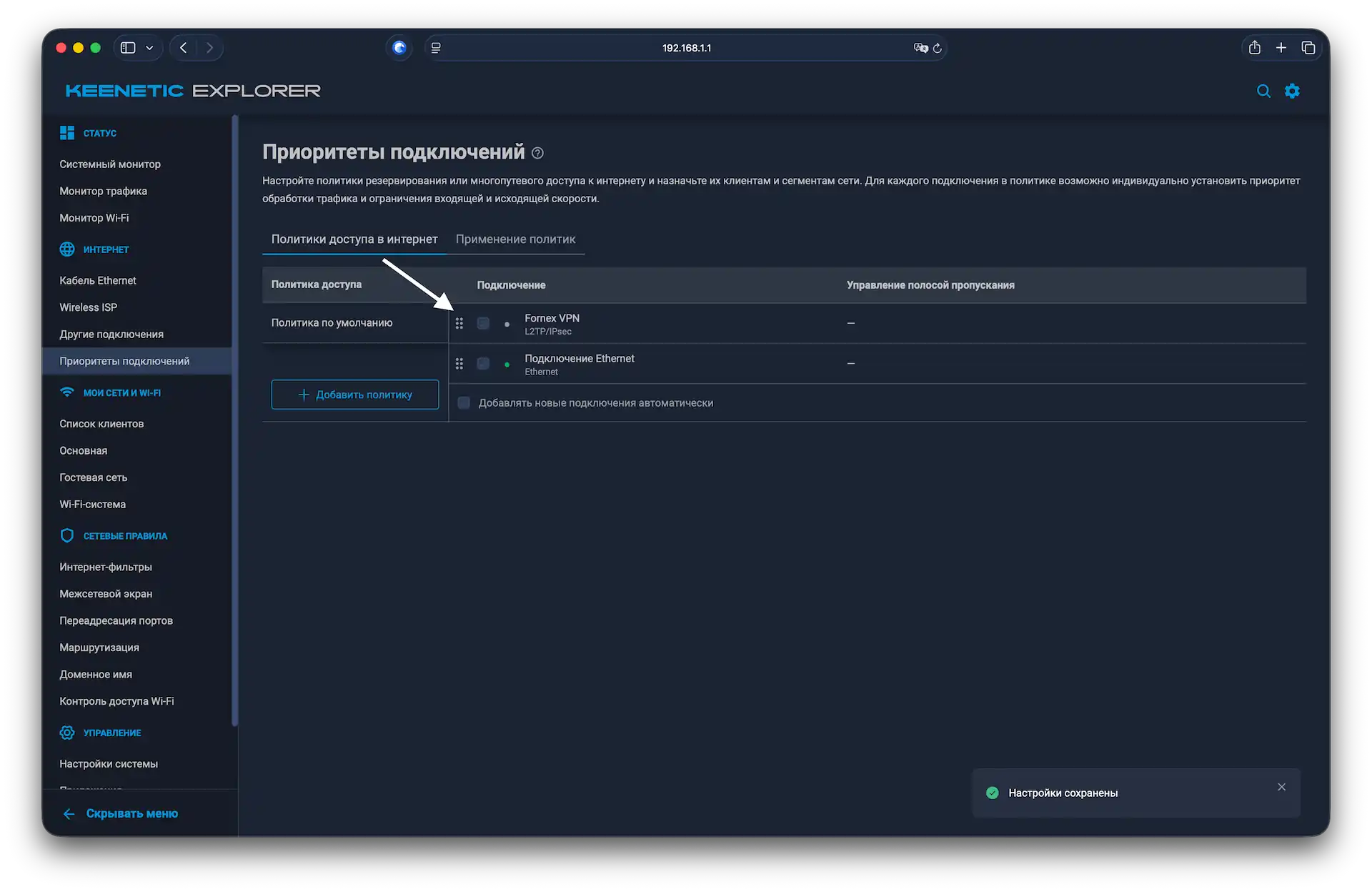Click drag handle of Ethernet connection row
This screenshot has height=892, width=1372.
(459, 364)
